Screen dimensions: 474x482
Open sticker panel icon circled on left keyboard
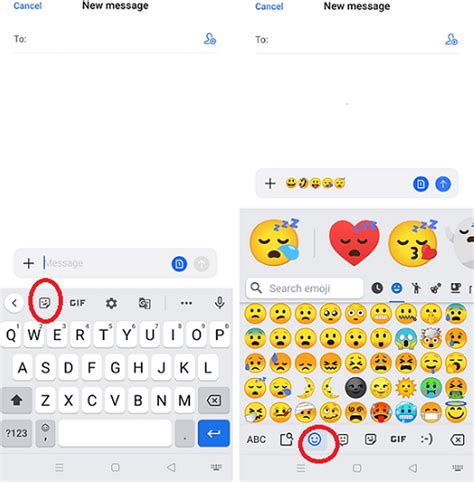point(45,303)
